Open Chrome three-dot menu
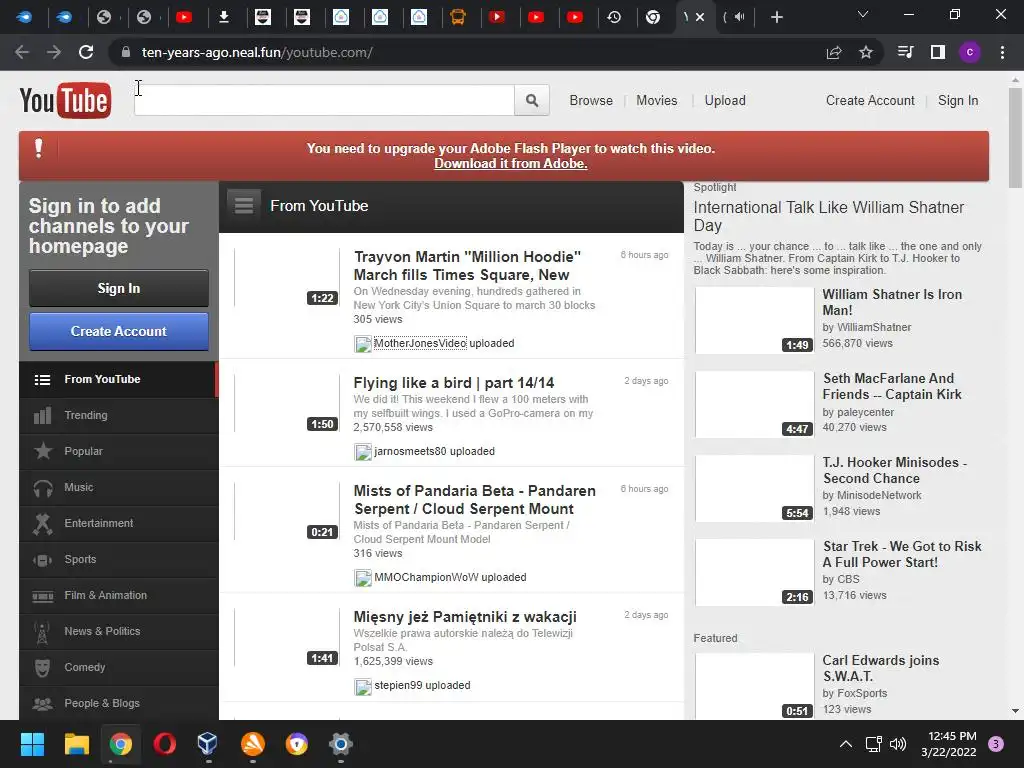 pos(1002,52)
